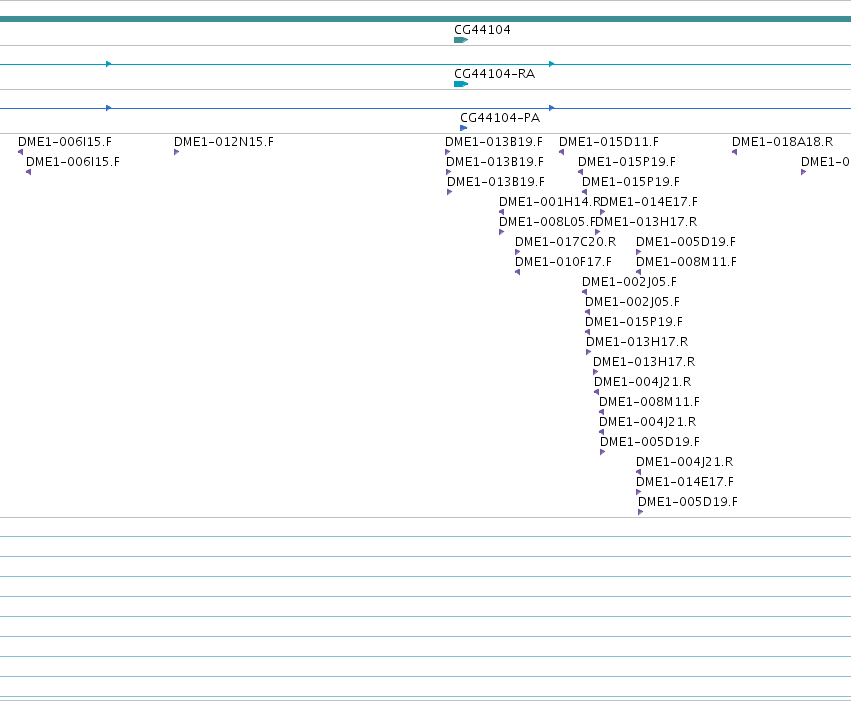Click the purple arrow under DME1-018A18.R
The image size is (851, 701).
pos(734,152)
